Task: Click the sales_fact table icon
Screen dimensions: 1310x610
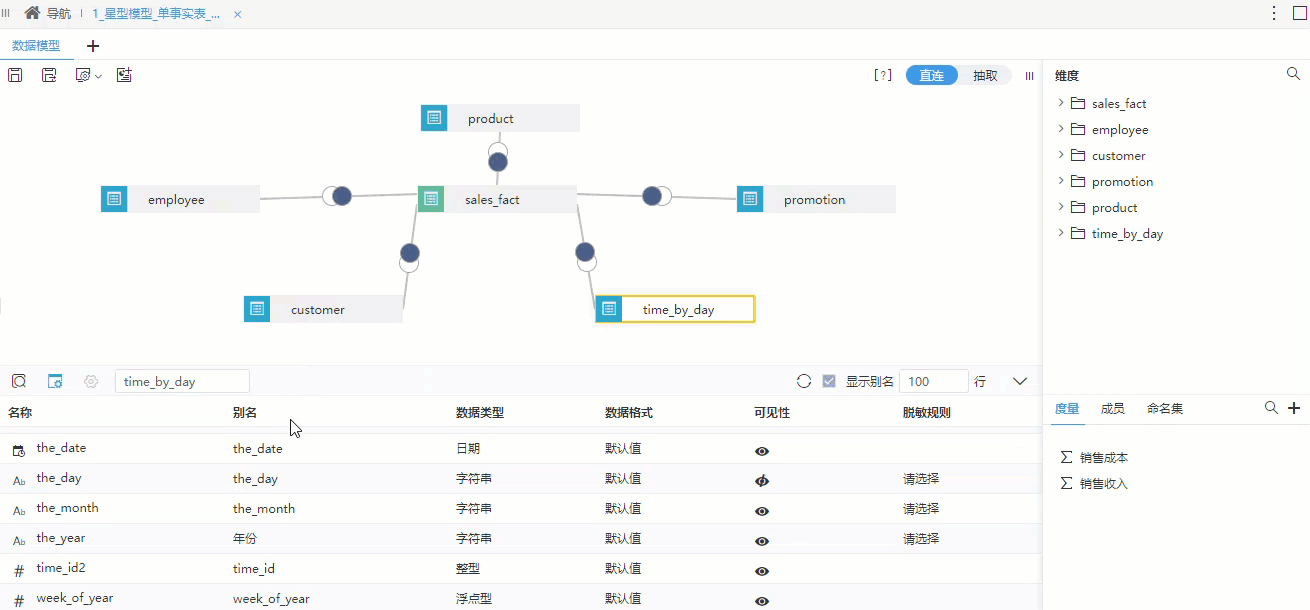Action: click(x=430, y=199)
